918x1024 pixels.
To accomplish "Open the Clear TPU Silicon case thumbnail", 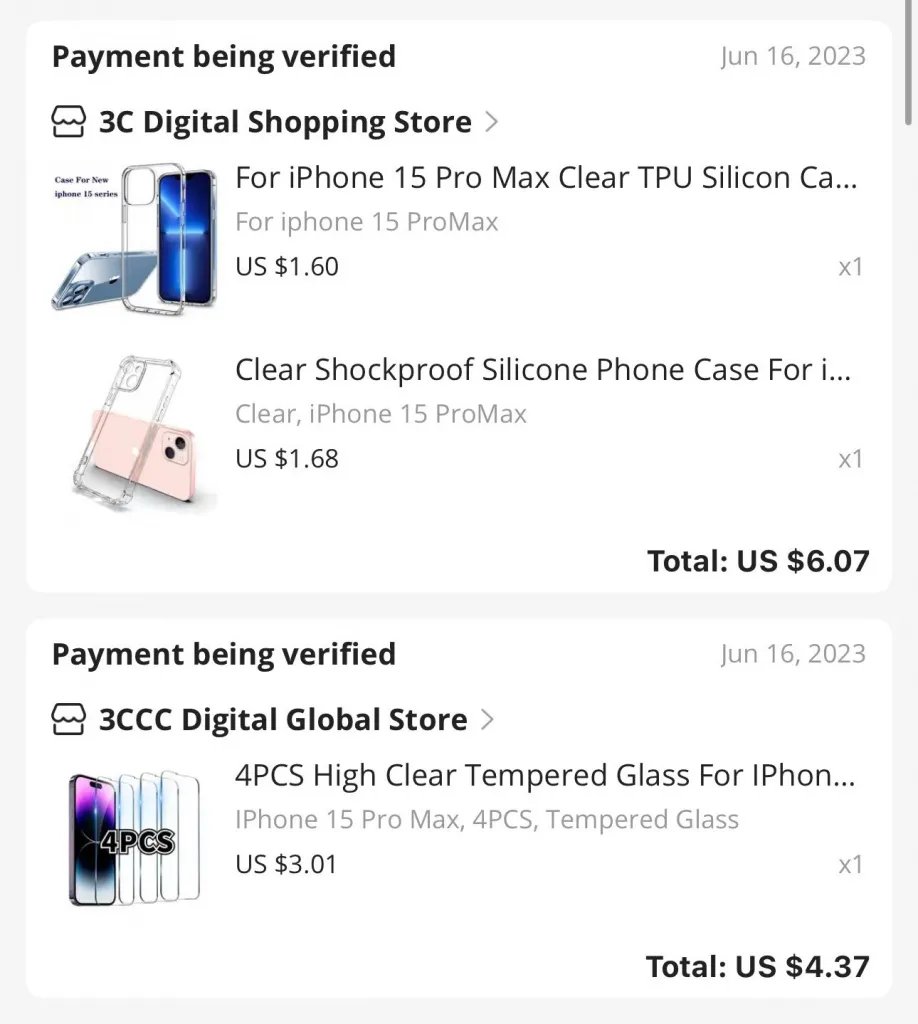I will pos(133,237).
